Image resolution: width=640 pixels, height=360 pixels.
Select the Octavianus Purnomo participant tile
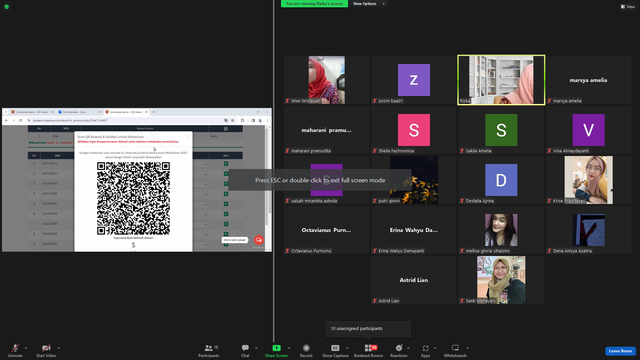(327, 230)
